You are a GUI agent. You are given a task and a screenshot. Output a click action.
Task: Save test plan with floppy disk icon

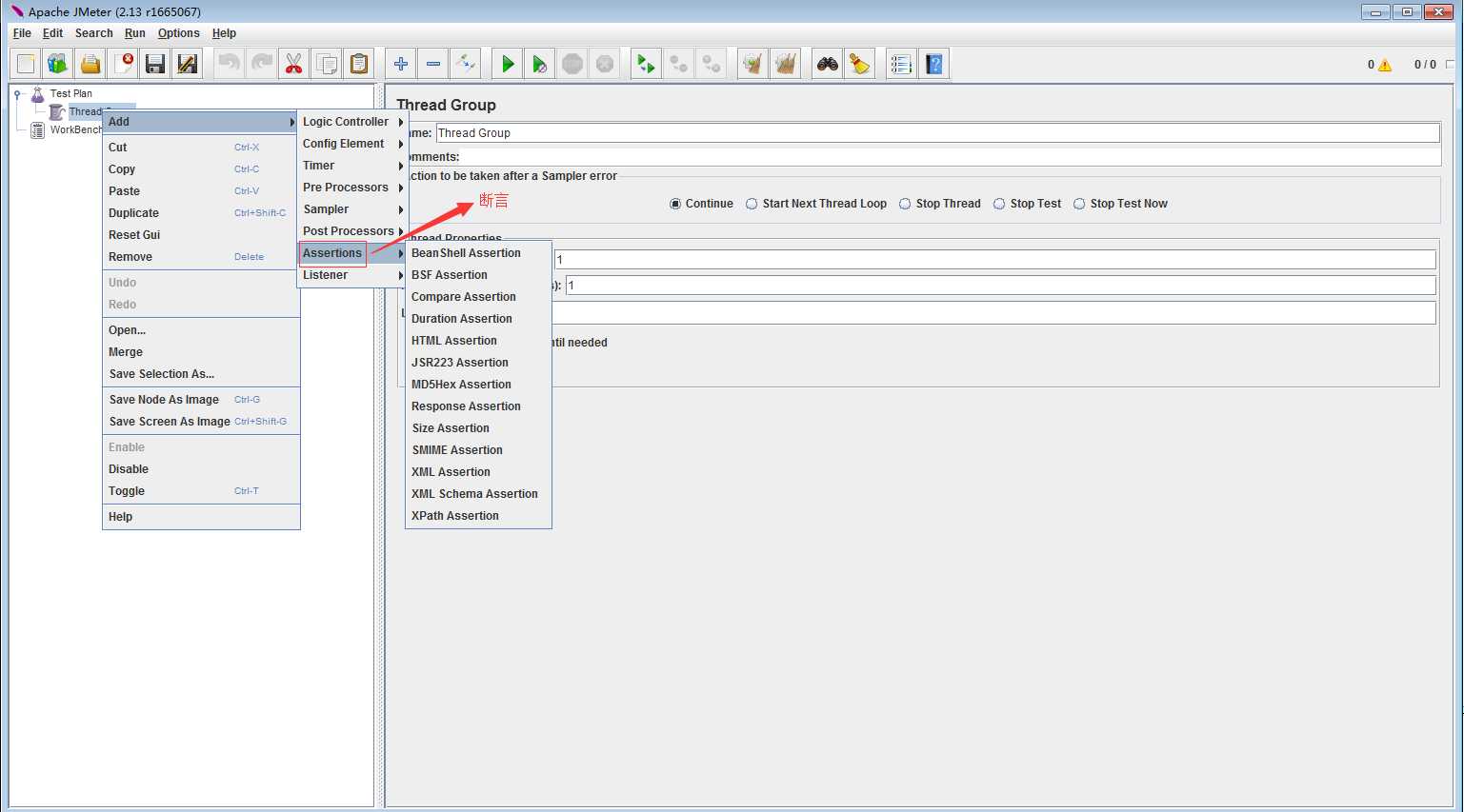(x=155, y=64)
